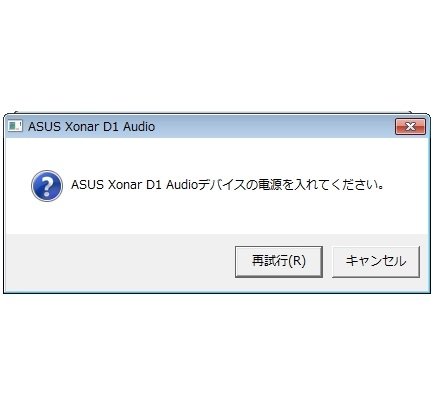433x402 pixels.
Task: Click the round help-style question icon
Action: click(x=47, y=186)
